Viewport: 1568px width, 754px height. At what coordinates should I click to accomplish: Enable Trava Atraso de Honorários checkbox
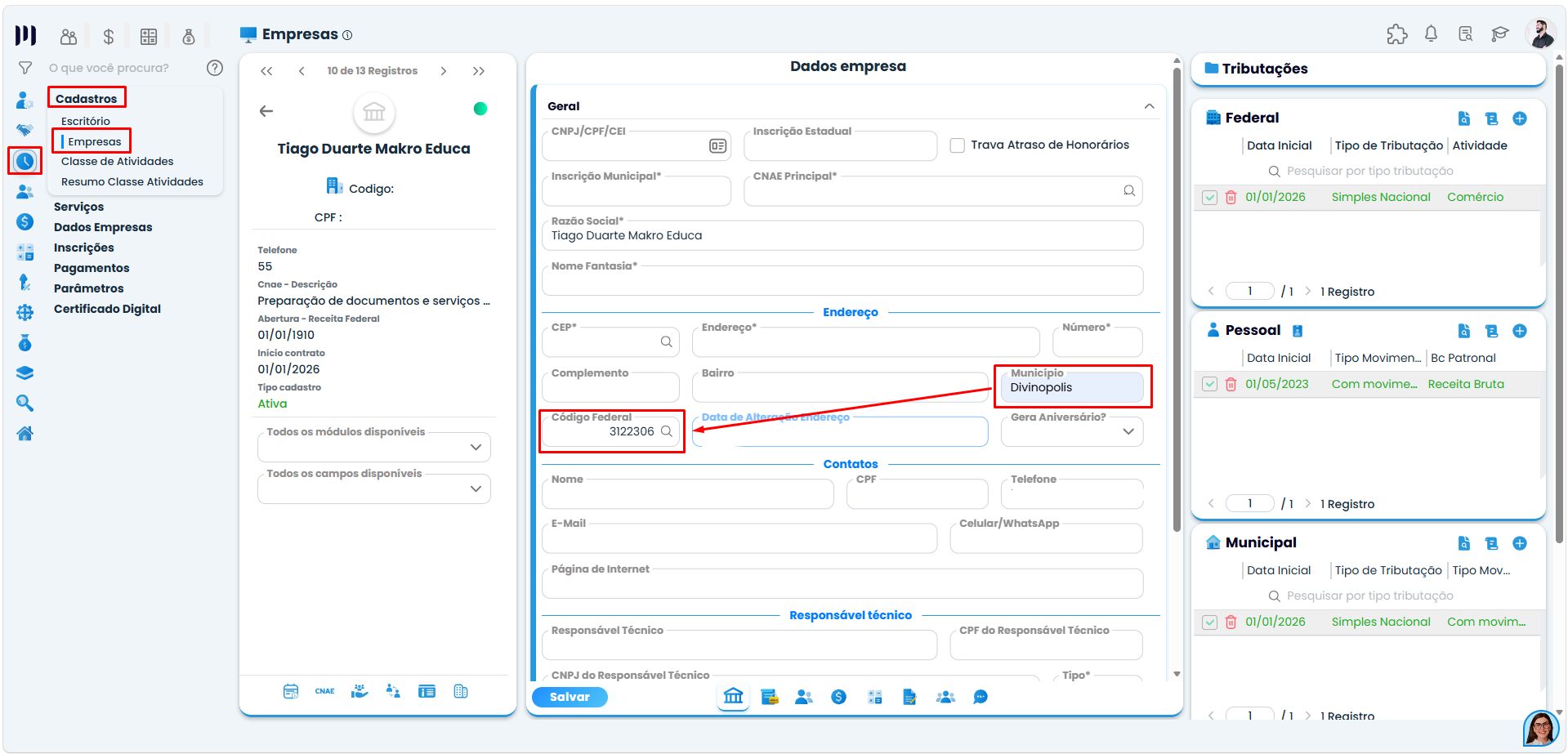[958, 145]
